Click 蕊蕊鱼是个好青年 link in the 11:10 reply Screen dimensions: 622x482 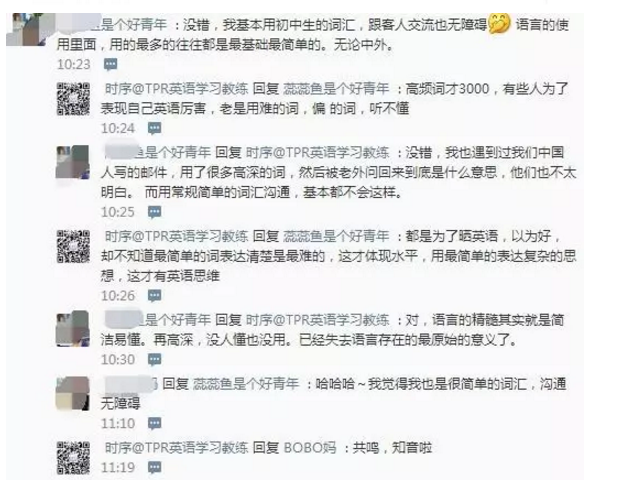pyautogui.click(x=246, y=384)
